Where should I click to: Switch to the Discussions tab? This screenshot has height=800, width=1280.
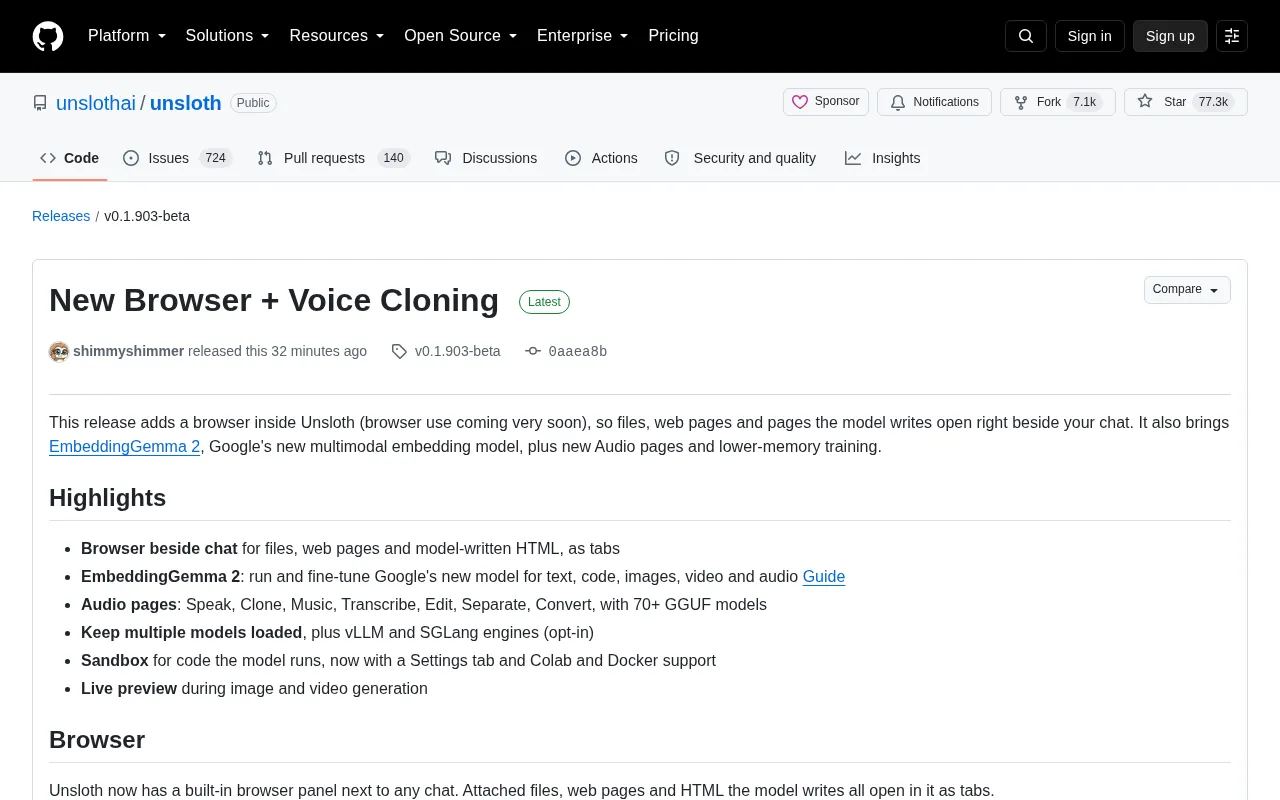[x=486, y=158]
